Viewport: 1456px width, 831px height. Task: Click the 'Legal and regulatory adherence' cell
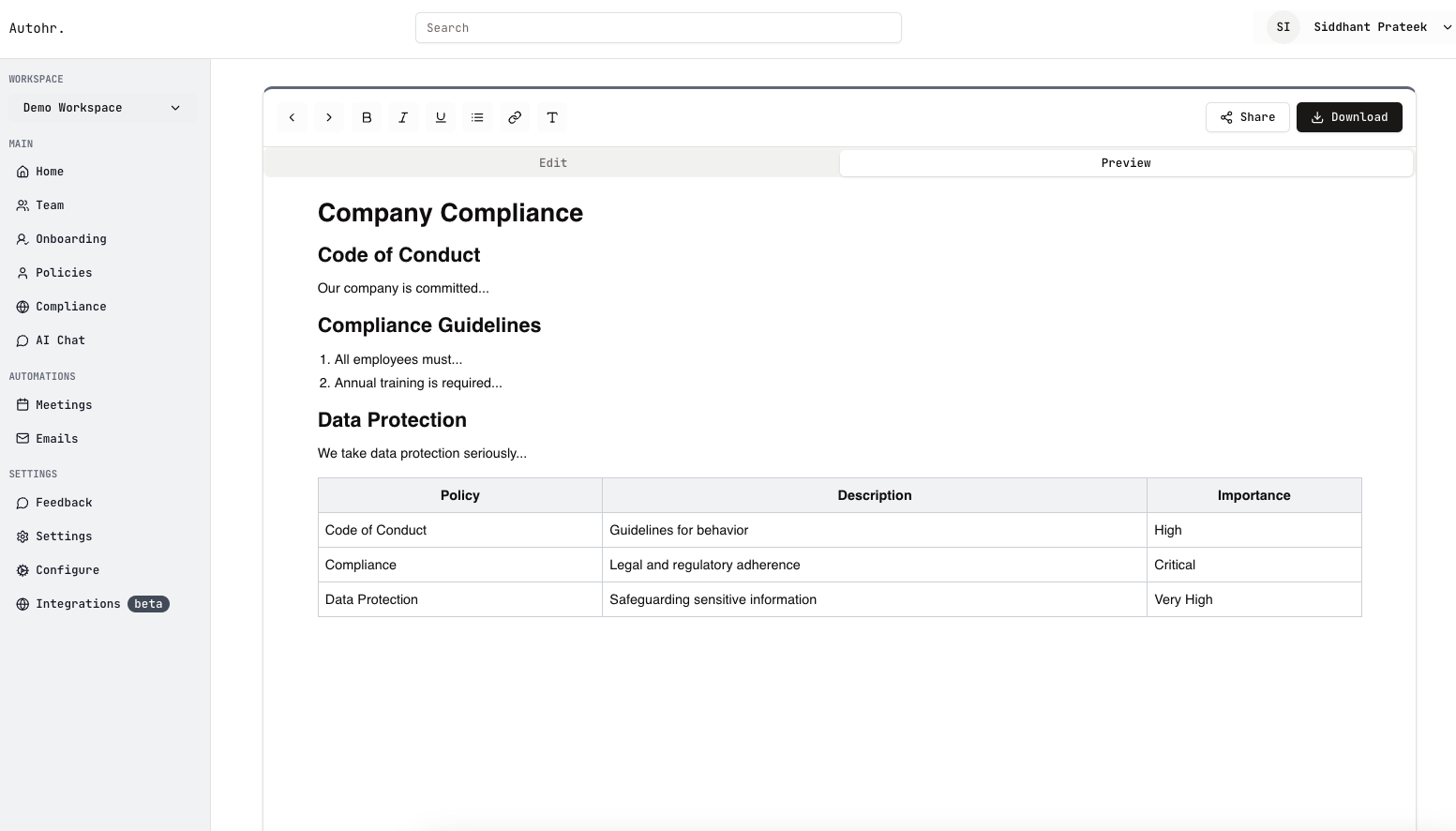pos(875,565)
